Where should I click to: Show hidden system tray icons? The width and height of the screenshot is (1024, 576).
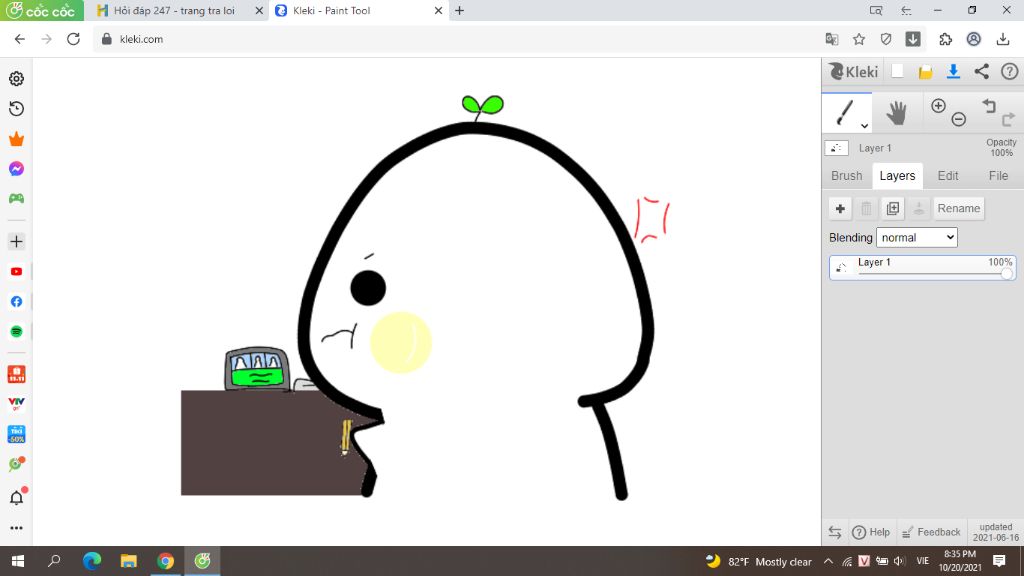(x=828, y=561)
